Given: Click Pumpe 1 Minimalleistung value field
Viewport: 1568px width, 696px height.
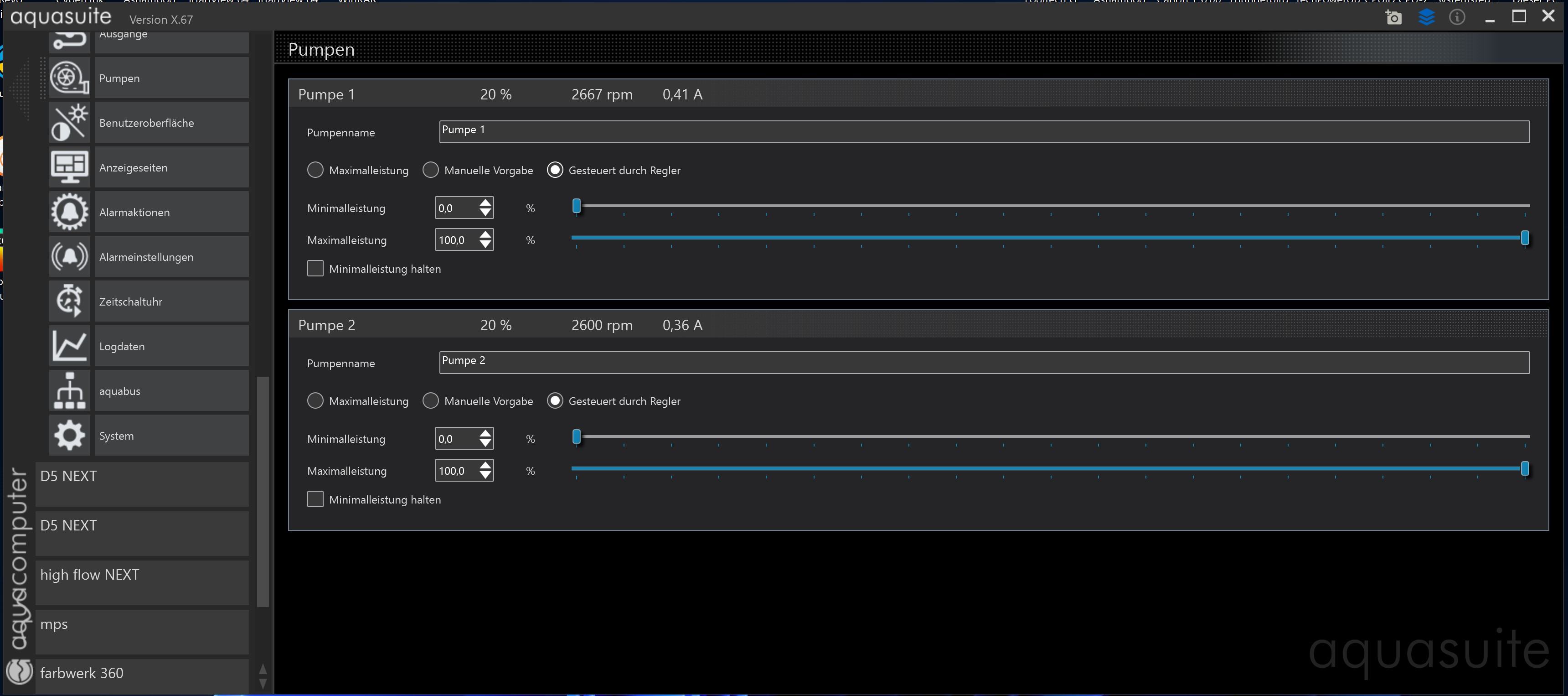Looking at the screenshot, I should [457, 208].
